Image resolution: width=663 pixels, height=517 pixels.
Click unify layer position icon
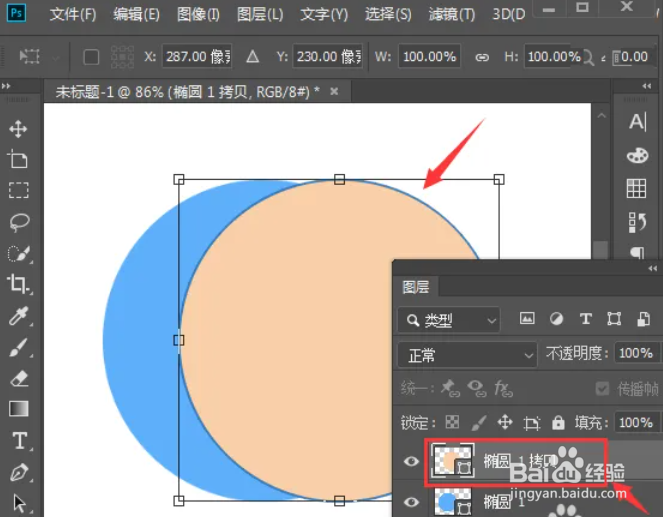[x=450, y=388]
